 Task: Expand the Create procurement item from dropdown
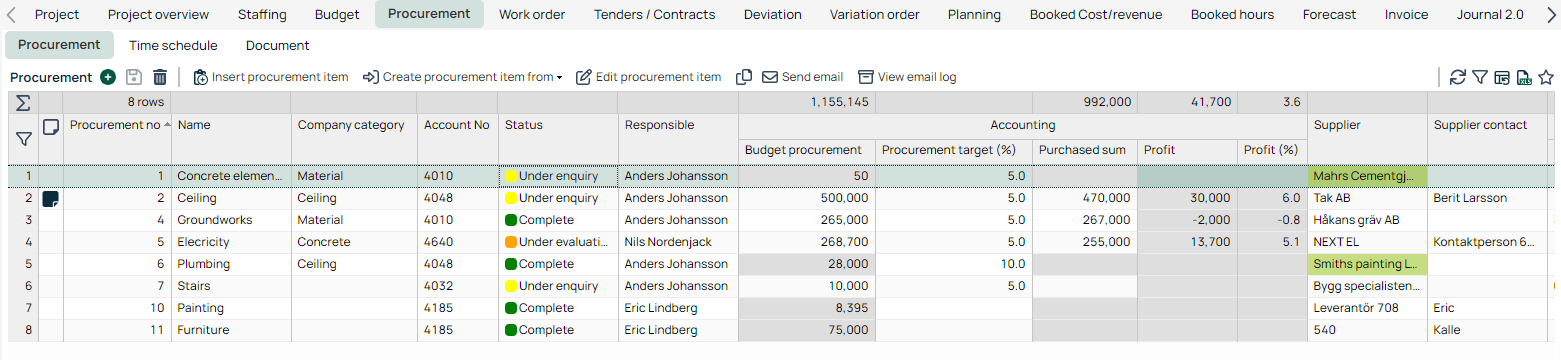(559, 77)
